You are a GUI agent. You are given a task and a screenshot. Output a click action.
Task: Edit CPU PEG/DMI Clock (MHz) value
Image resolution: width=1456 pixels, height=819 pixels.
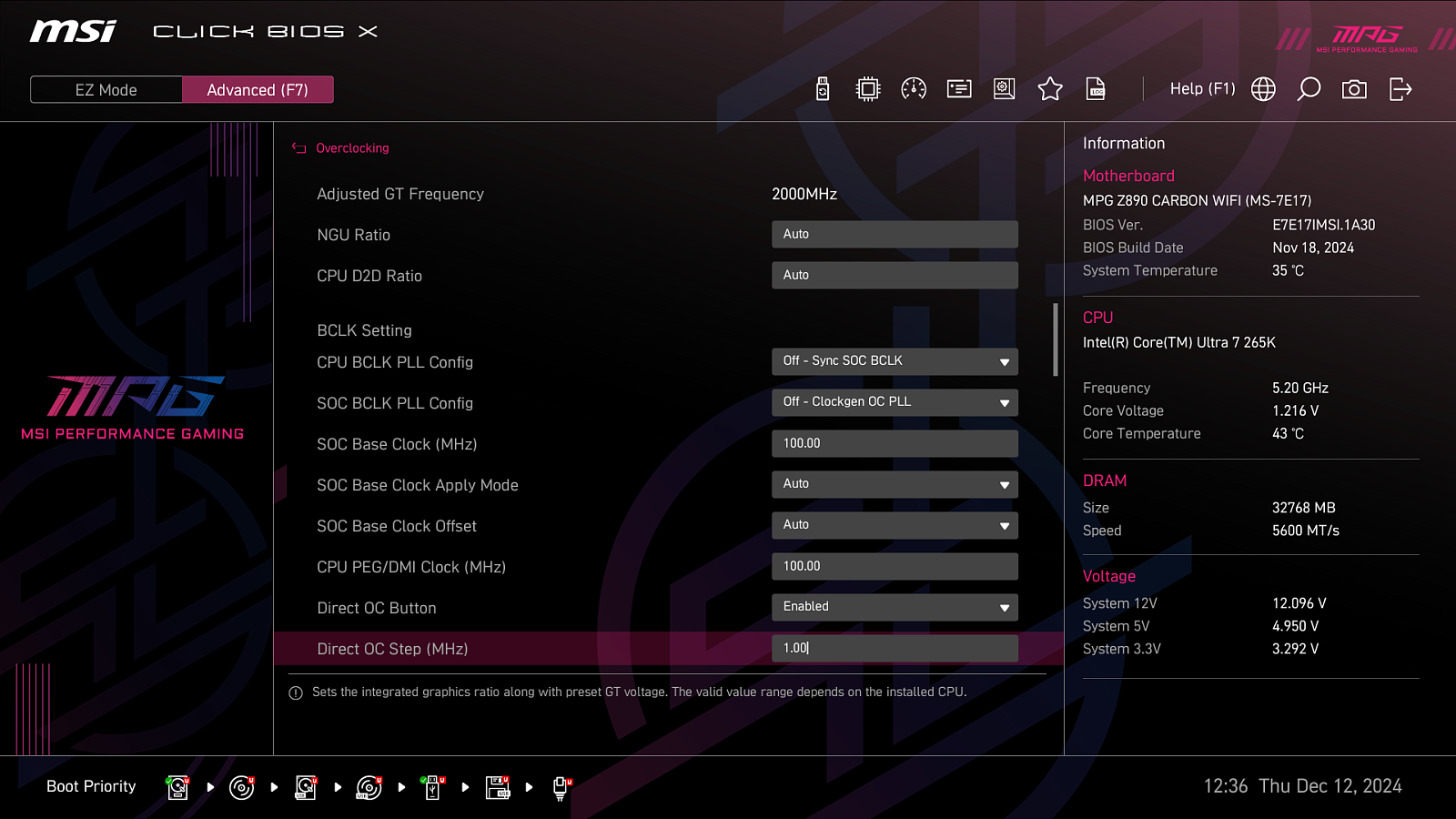pyautogui.click(x=895, y=566)
